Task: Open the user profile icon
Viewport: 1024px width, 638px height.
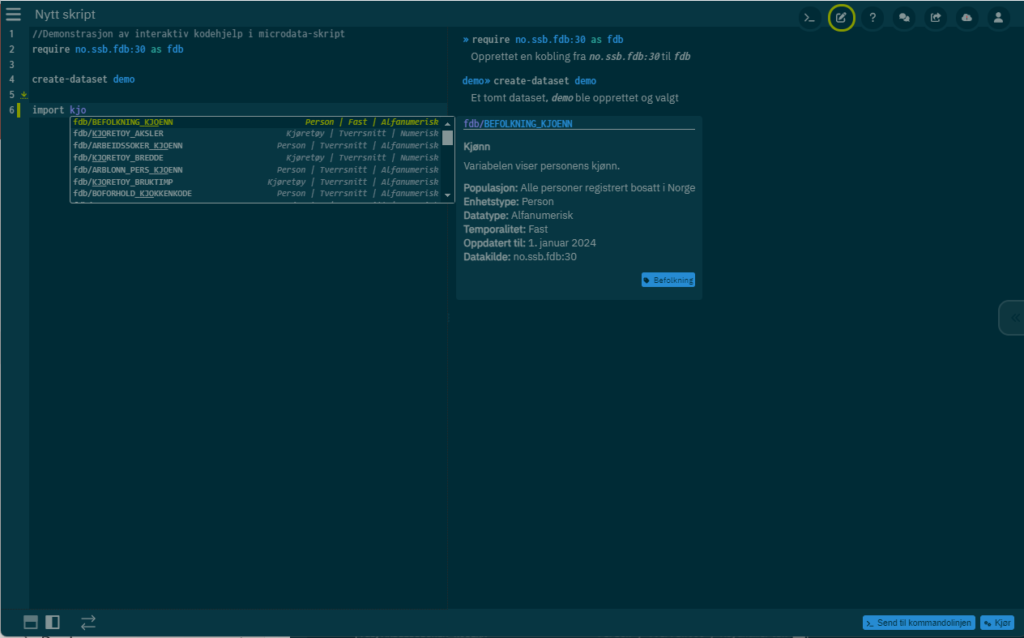Action: (x=998, y=18)
